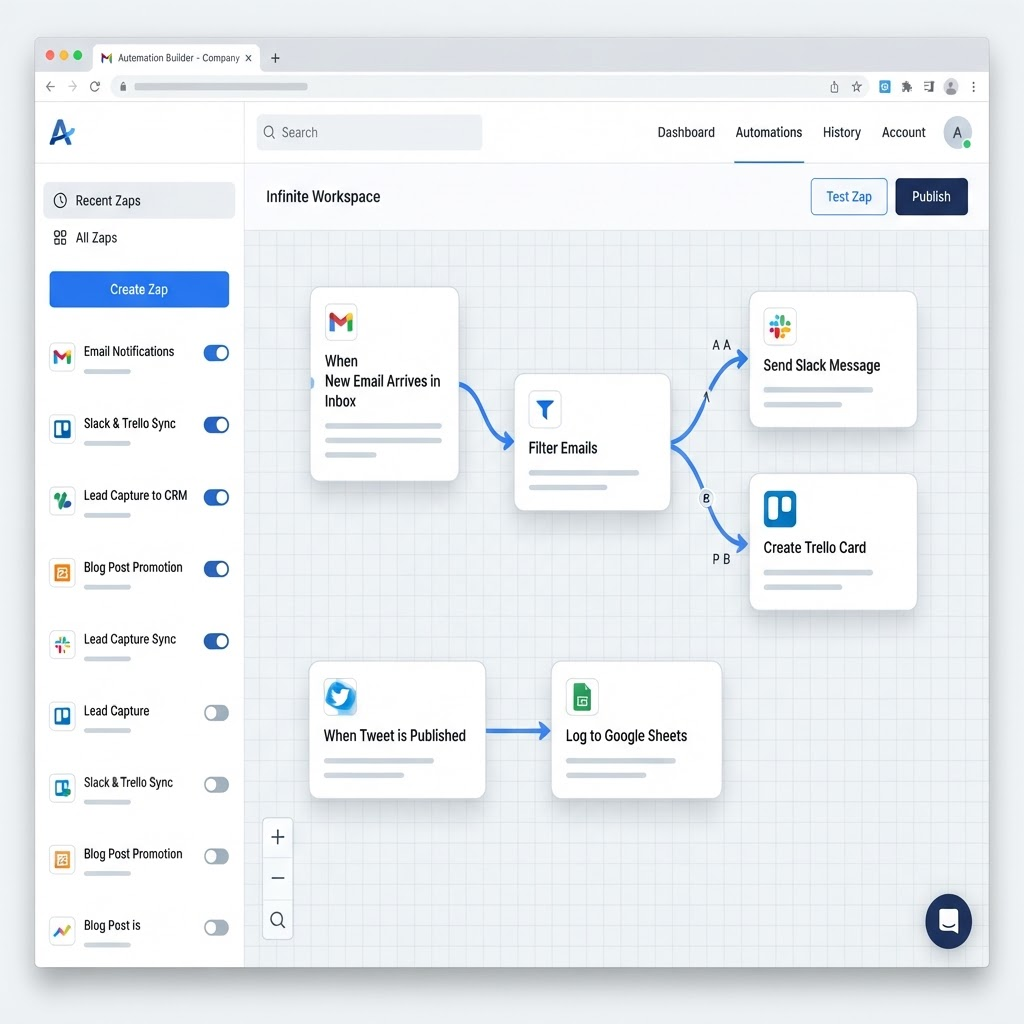Viewport: 1024px width, 1024px height.
Task: Open the Account tab
Action: pos(903,132)
